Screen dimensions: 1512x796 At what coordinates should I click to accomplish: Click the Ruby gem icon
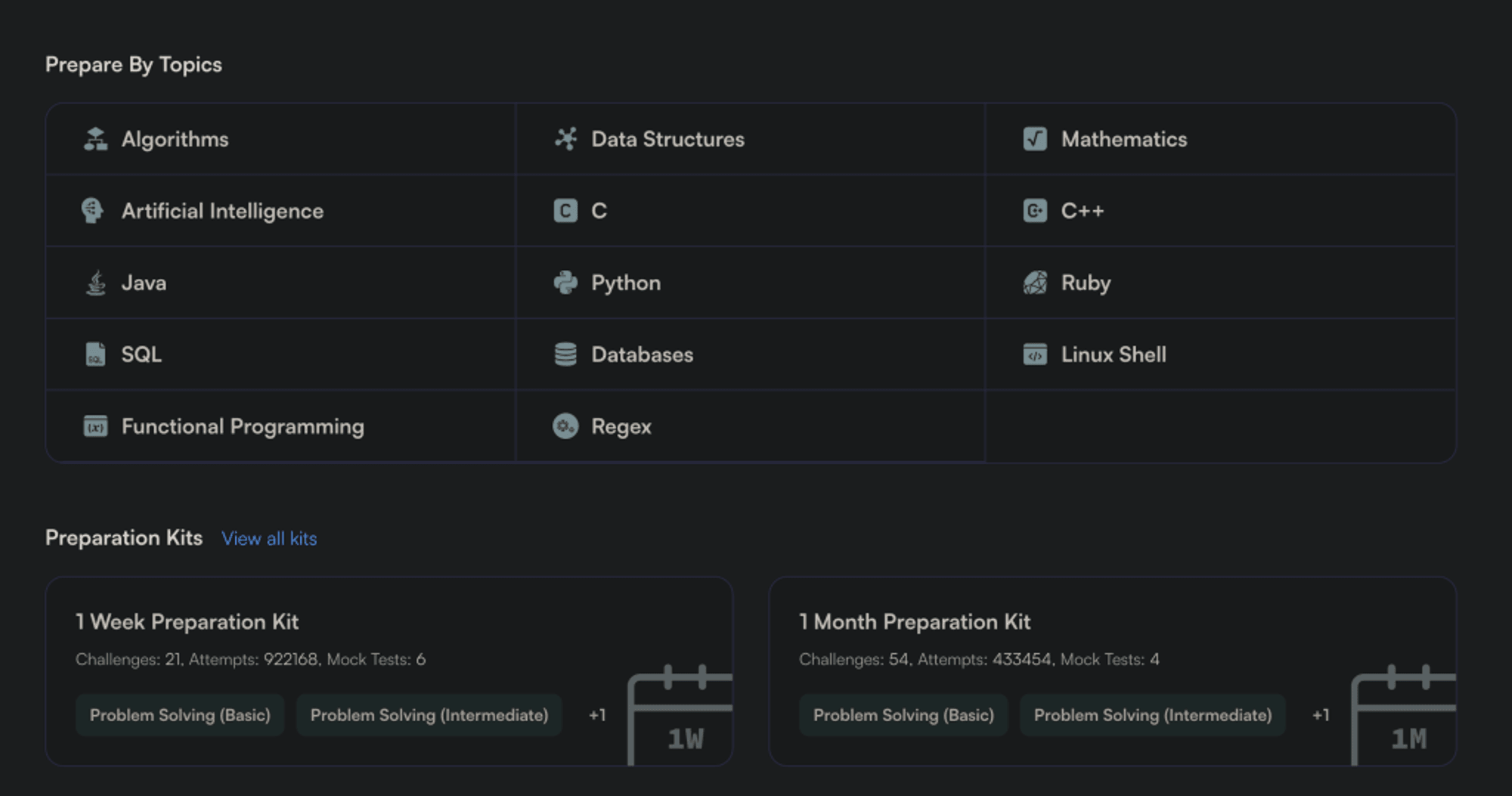point(1035,283)
